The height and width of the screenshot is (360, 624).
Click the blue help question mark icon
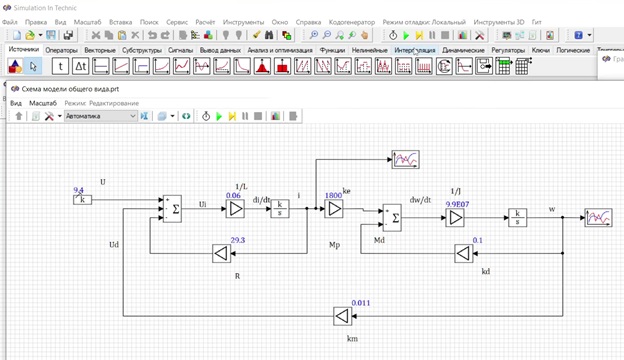pyautogui.click(x=579, y=35)
